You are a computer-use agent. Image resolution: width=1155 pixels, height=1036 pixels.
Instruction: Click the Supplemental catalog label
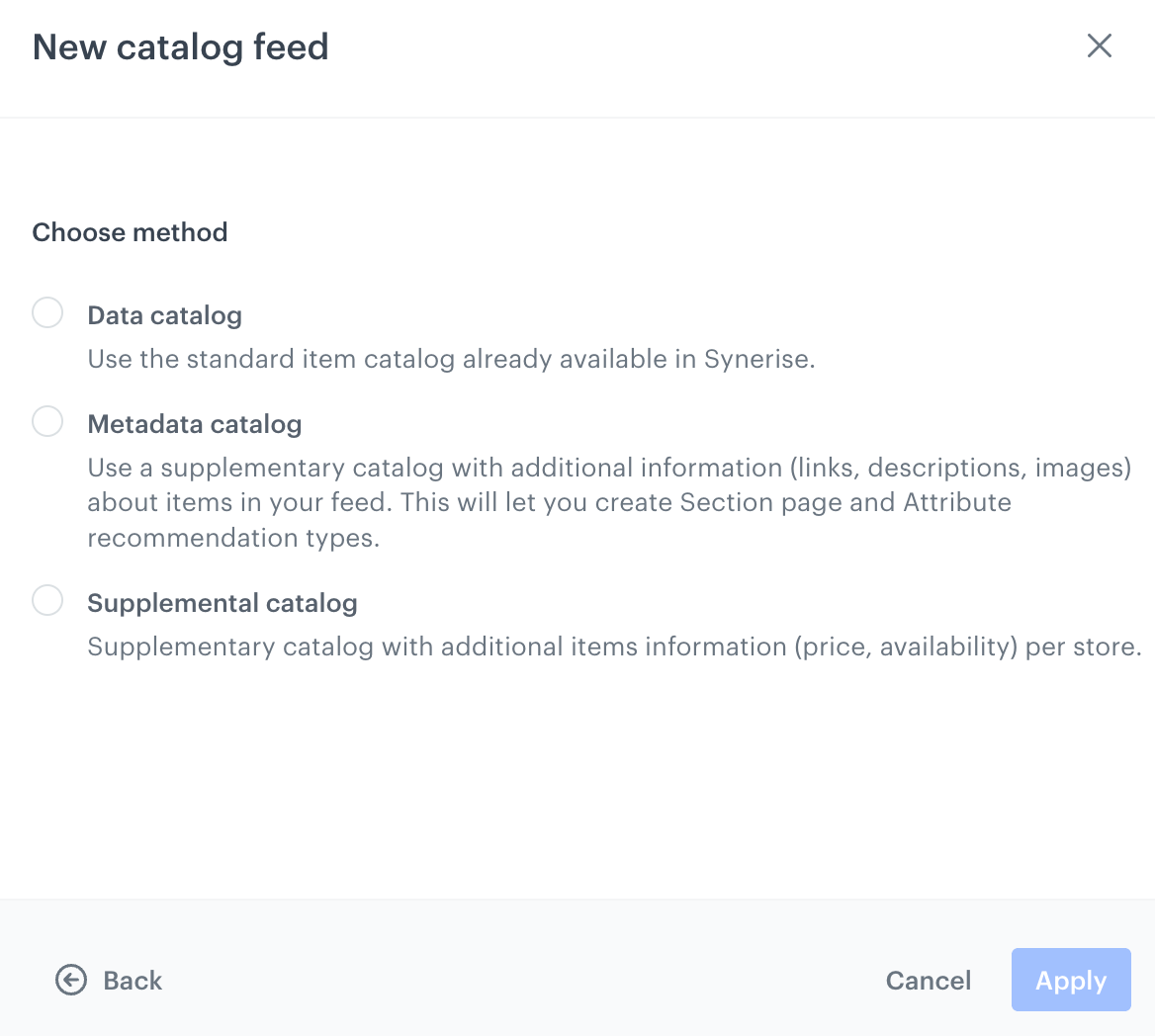click(x=222, y=603)
